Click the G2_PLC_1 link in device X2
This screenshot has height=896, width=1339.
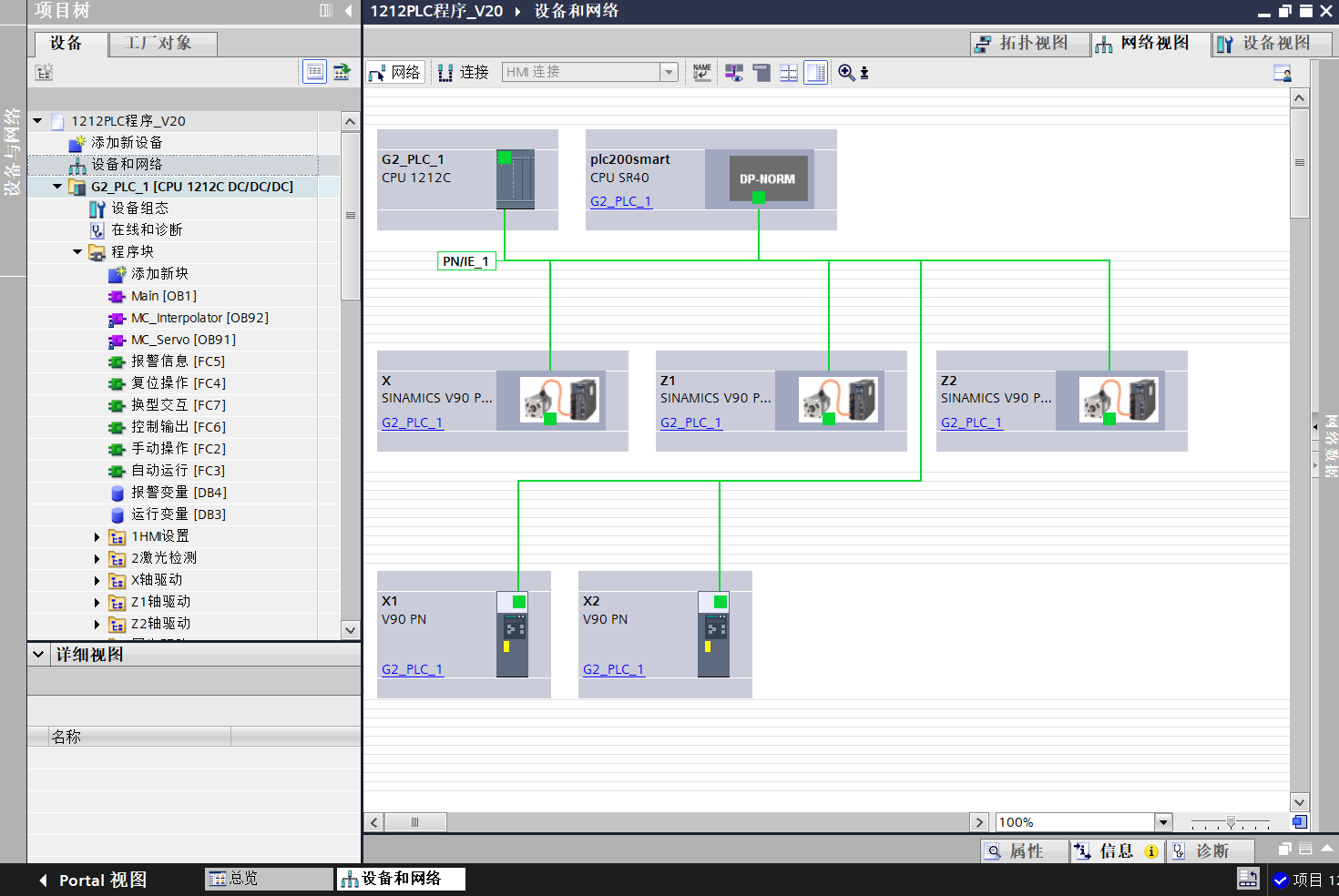[x=614, y=669]
